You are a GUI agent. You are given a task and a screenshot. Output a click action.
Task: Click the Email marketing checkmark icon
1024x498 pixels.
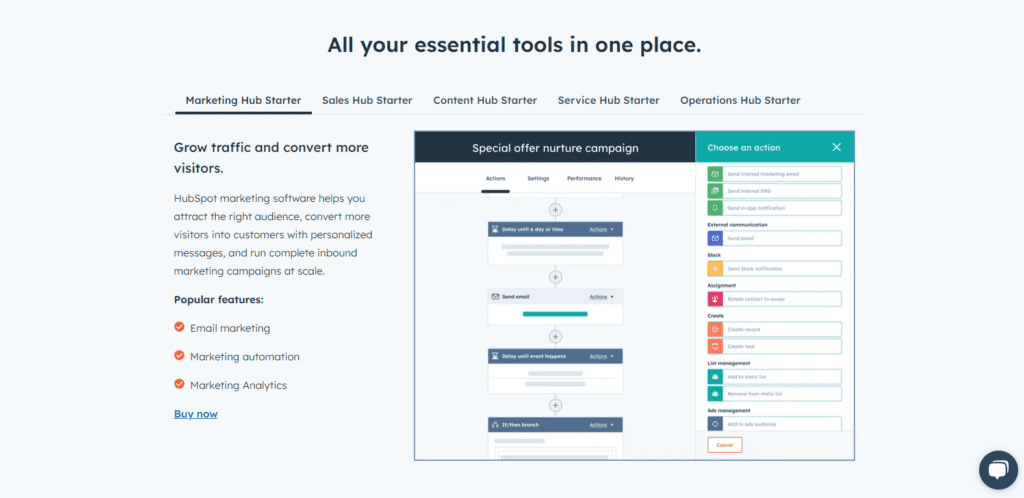pyautogui.click(x=179, y=327)
